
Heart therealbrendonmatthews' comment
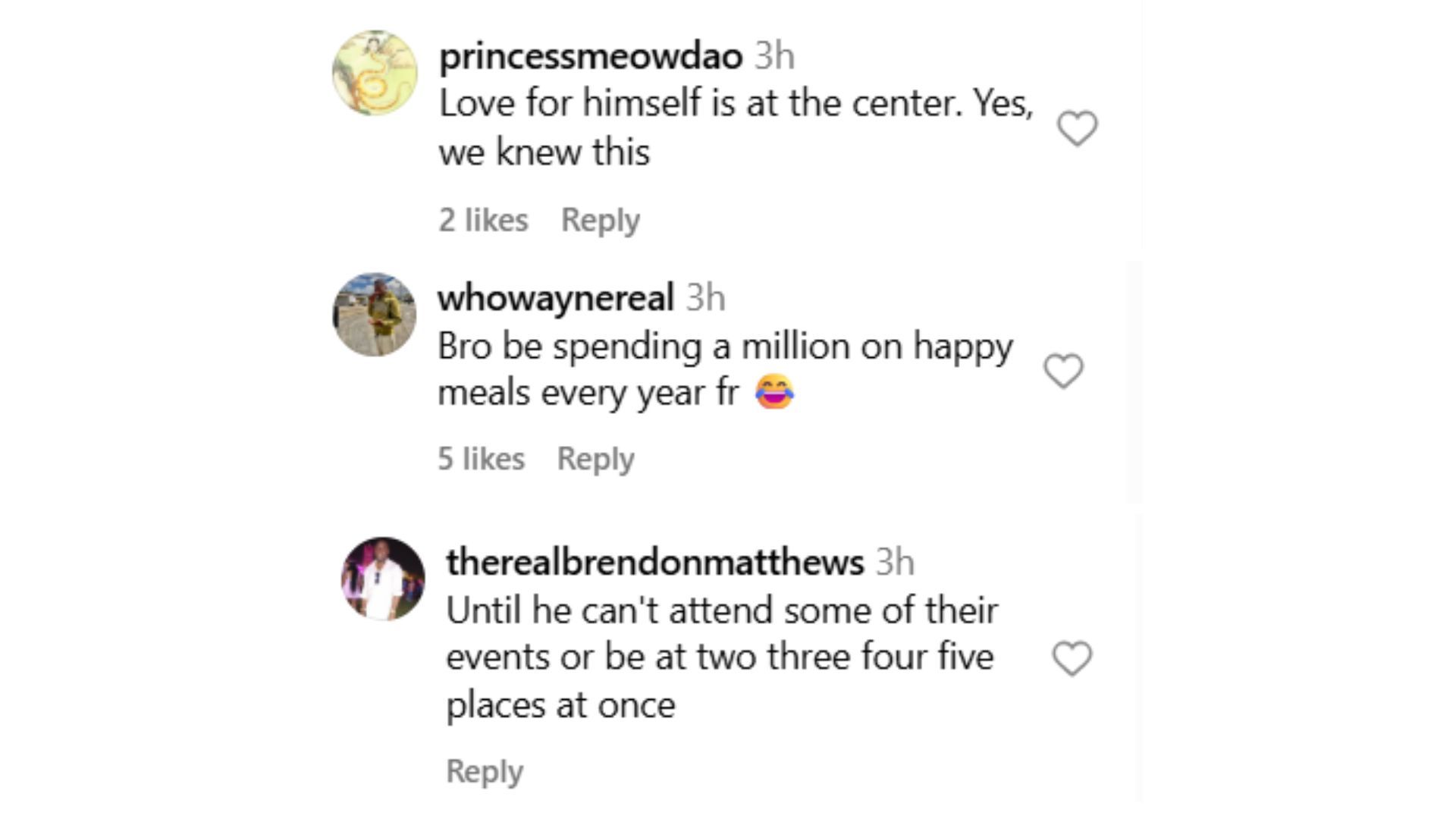pos(1072,658)
